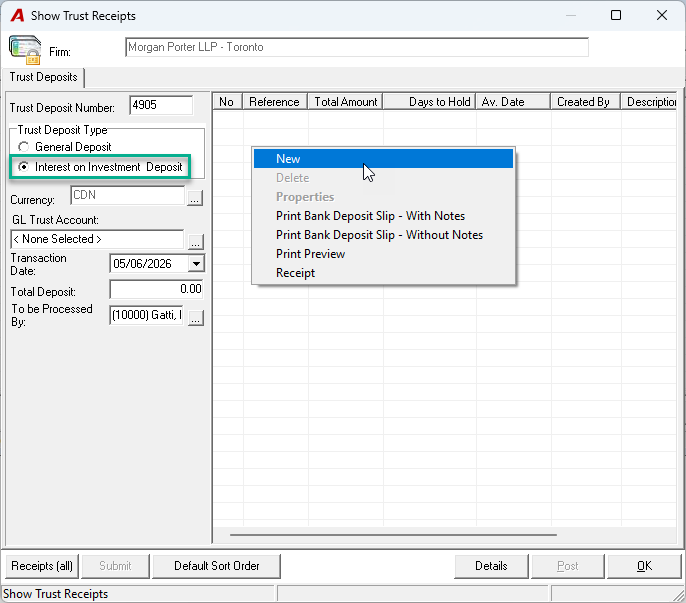
Task: Open the To be Processed By ellipsis button
Action: [x=196, y=318]
